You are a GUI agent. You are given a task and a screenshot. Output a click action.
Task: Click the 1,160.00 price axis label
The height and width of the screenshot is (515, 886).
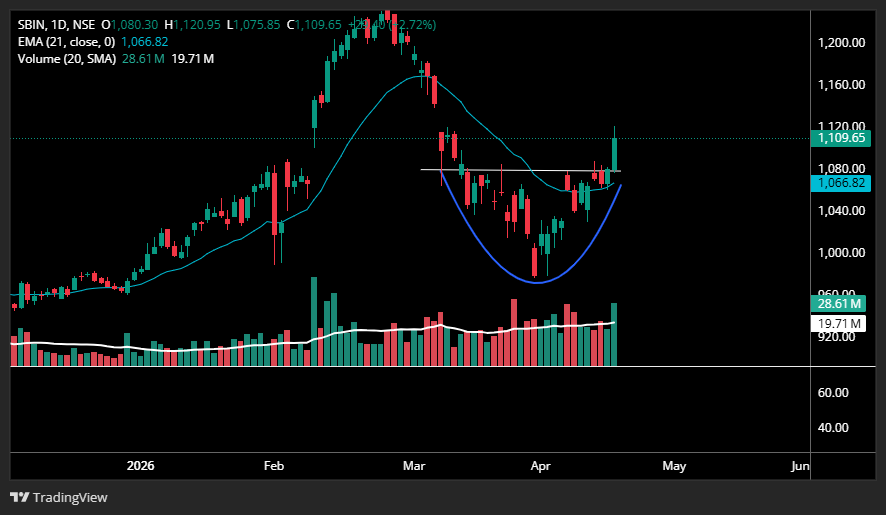pos(841,85)
